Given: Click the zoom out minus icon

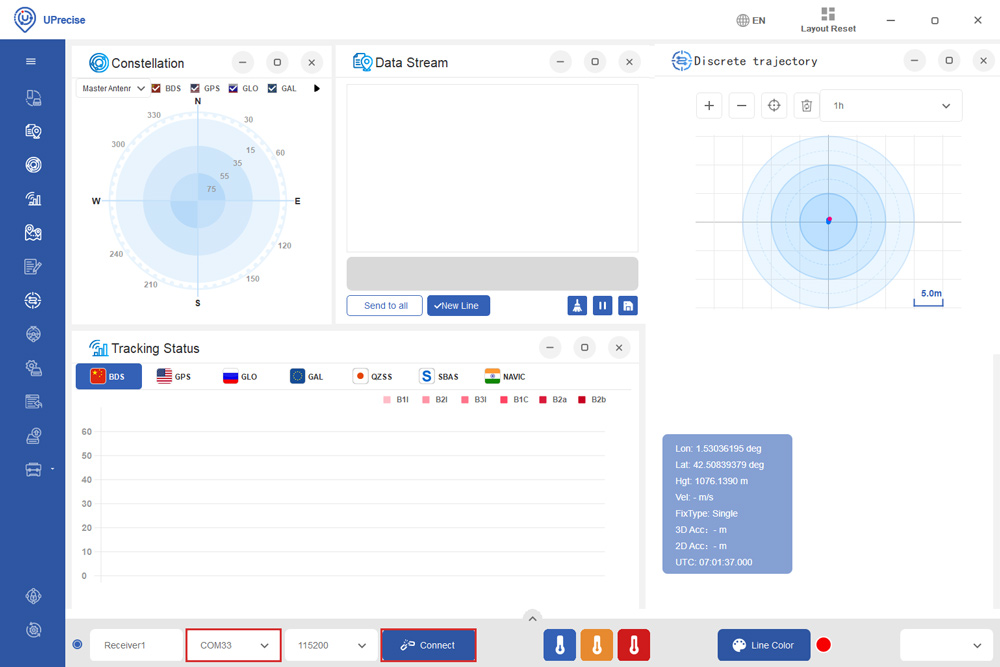Looking at the screenshot, I should [x=741, y=106].
